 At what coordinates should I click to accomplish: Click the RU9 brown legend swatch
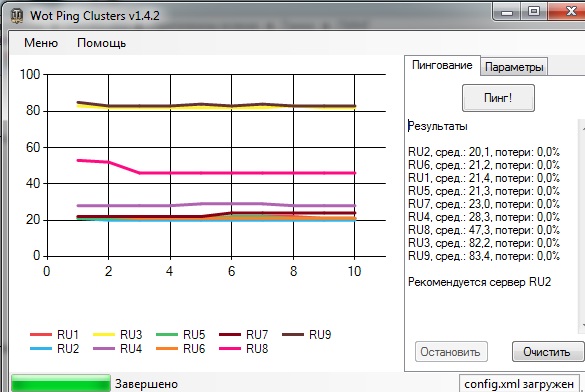[x=293, y=335]
